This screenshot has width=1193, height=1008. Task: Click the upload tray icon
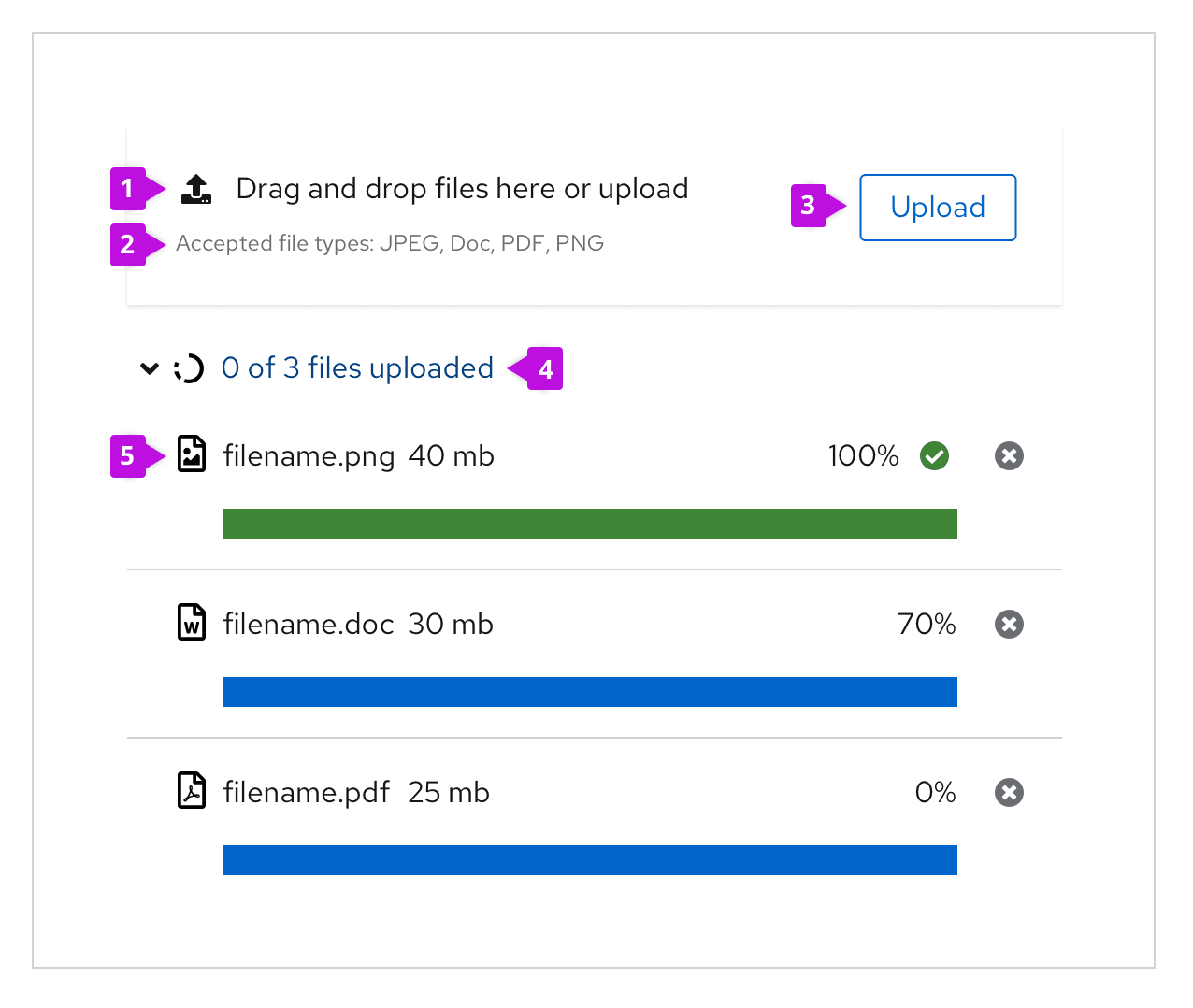point(195,189)
